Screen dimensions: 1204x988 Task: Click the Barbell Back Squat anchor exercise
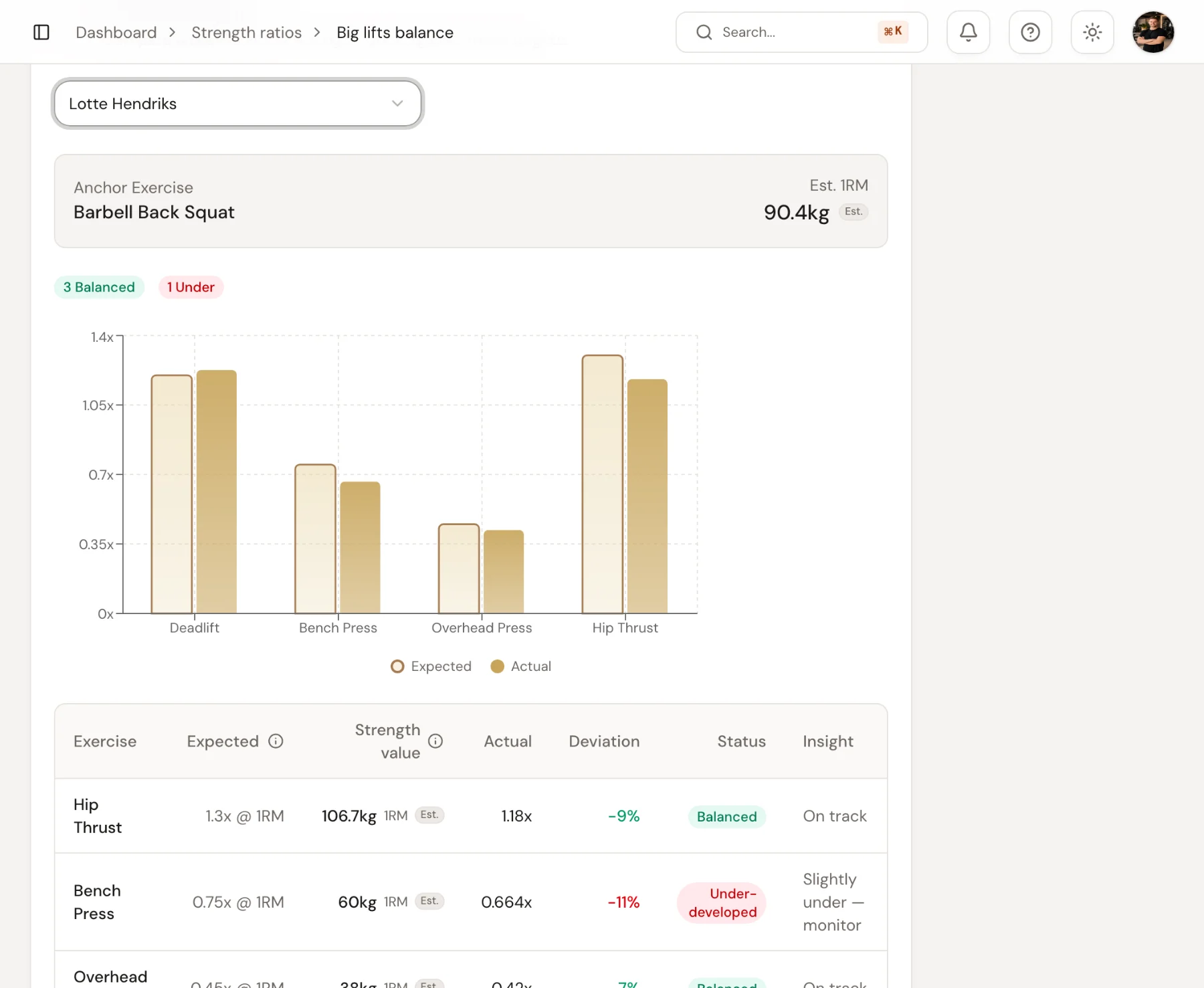(154, 212)
